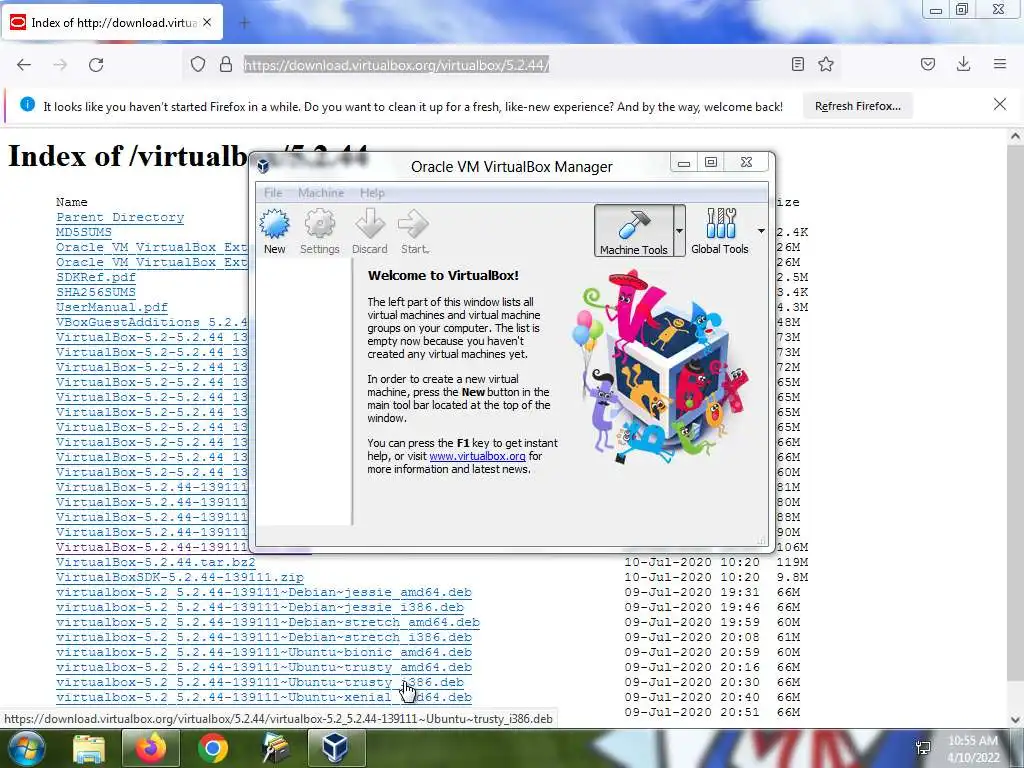1024x768 pixels.
Task: Open the UserManual.pdf link
Action: point(112,308)
